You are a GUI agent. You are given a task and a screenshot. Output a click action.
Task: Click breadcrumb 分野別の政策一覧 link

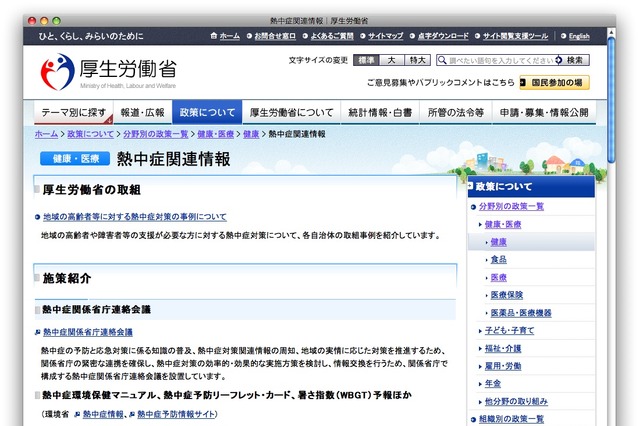tap(156, 134)
